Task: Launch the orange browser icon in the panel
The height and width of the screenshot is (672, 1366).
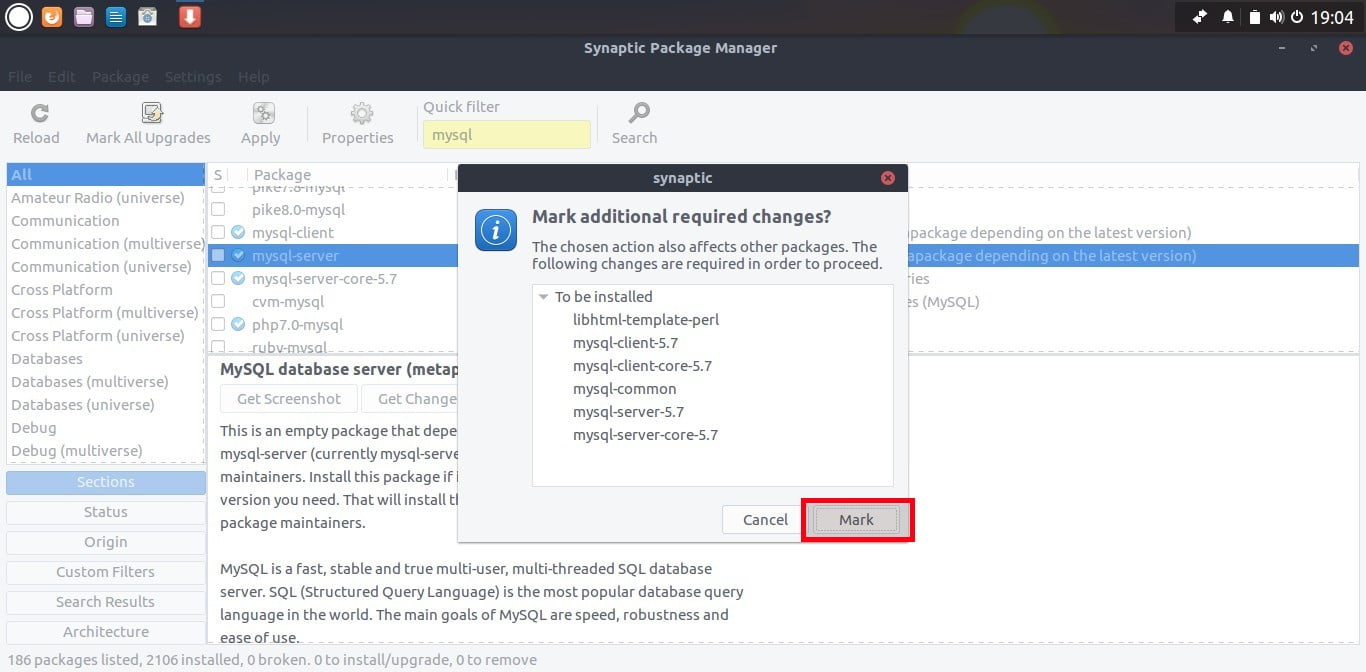Action: coord(52,16)
